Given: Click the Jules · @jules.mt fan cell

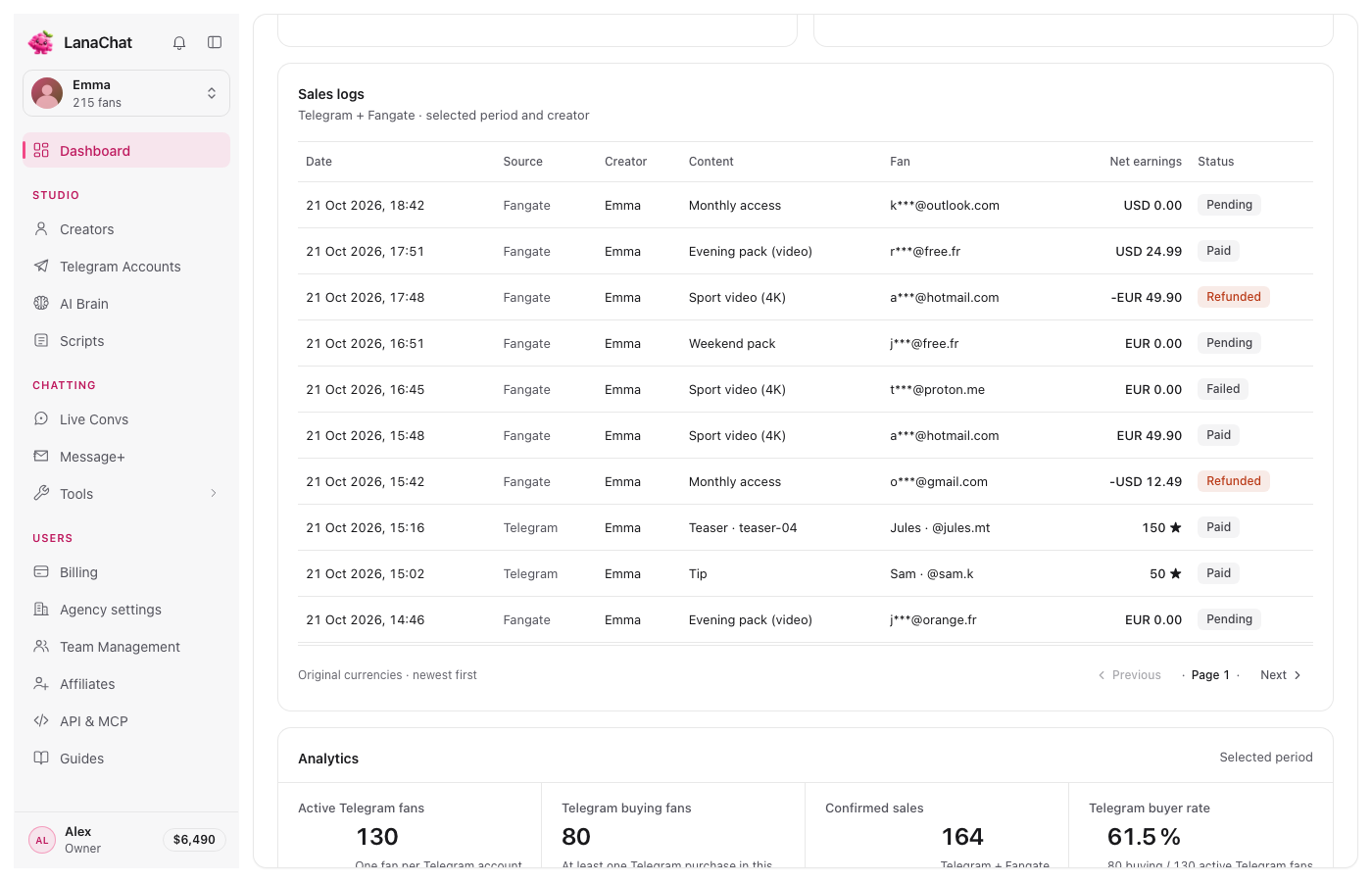Looking at the screenshot, I should pyautogui.click(x=940, y=528).
